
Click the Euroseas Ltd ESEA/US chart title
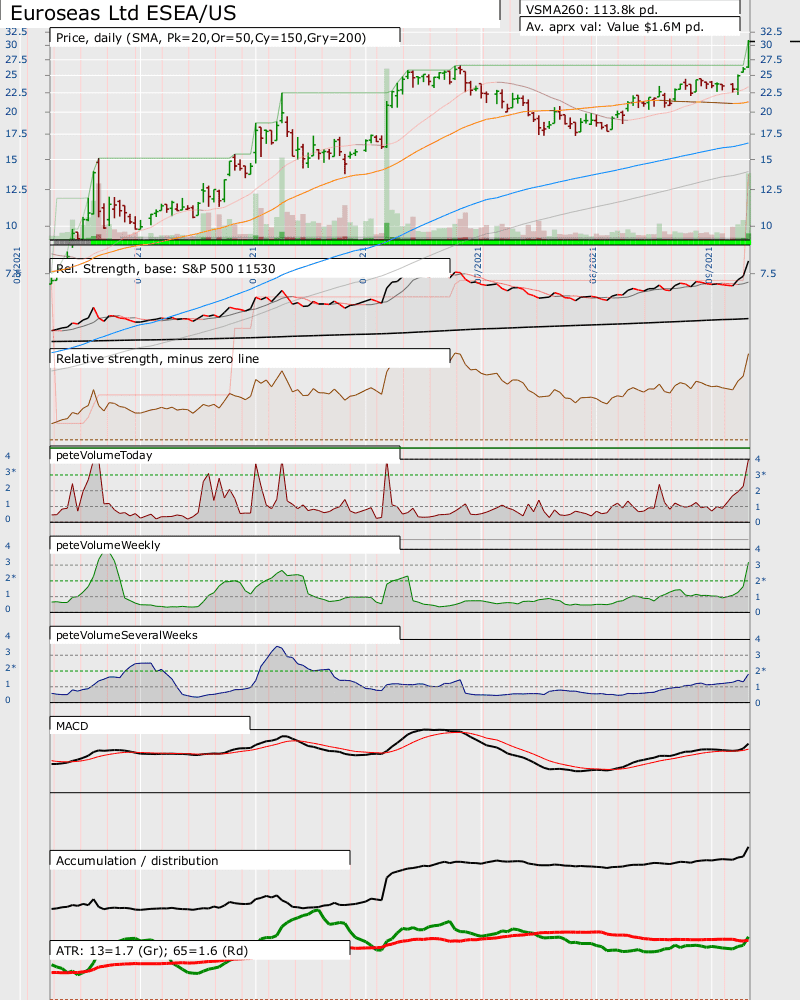(x=123, y=12)
